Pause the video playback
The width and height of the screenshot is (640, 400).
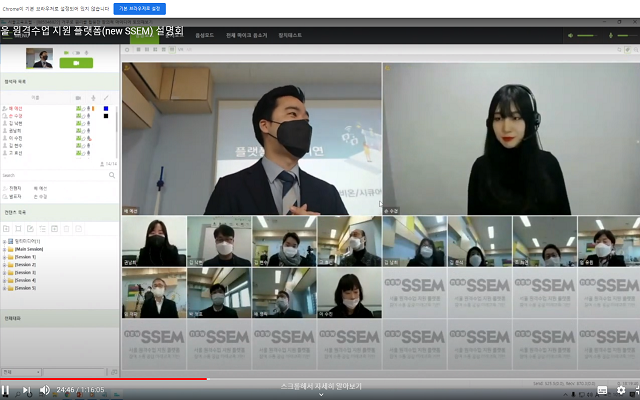pos(6,390)
